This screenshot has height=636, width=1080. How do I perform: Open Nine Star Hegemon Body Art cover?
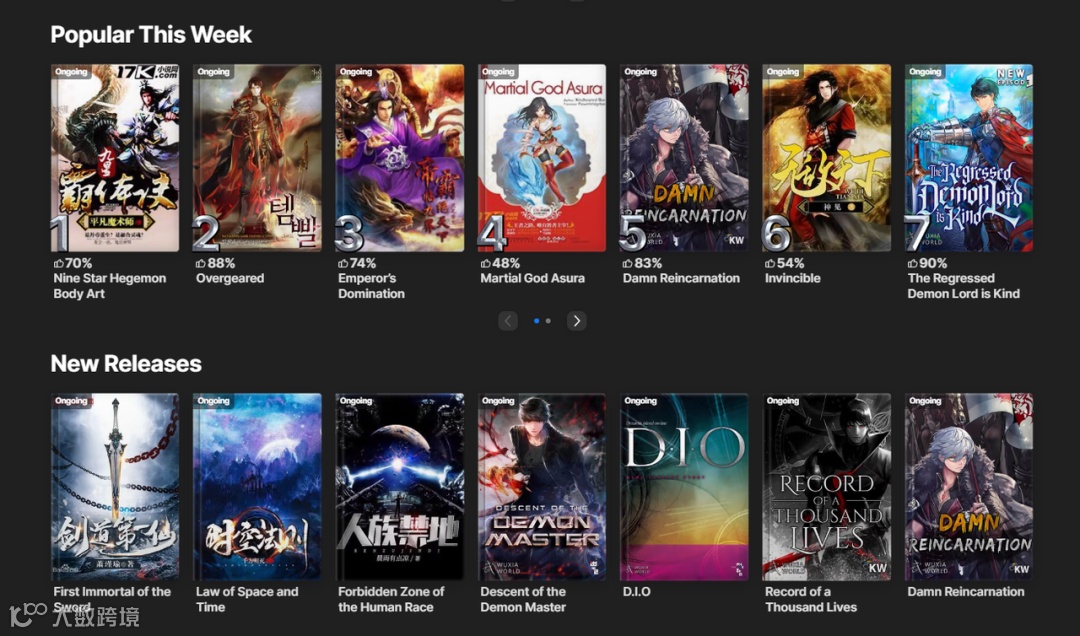point(115,158)
